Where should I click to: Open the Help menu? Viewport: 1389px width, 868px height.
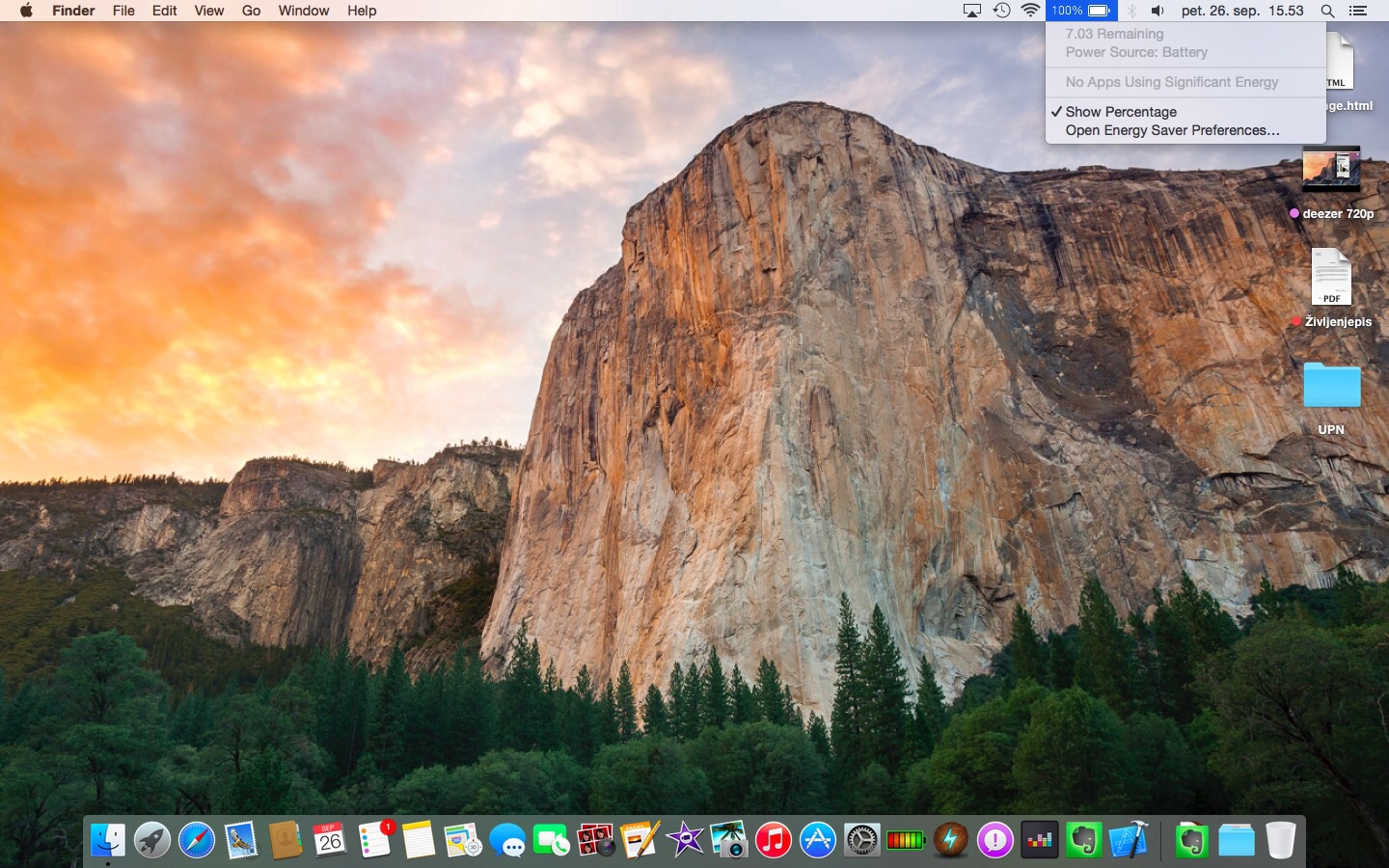(362, 11)
